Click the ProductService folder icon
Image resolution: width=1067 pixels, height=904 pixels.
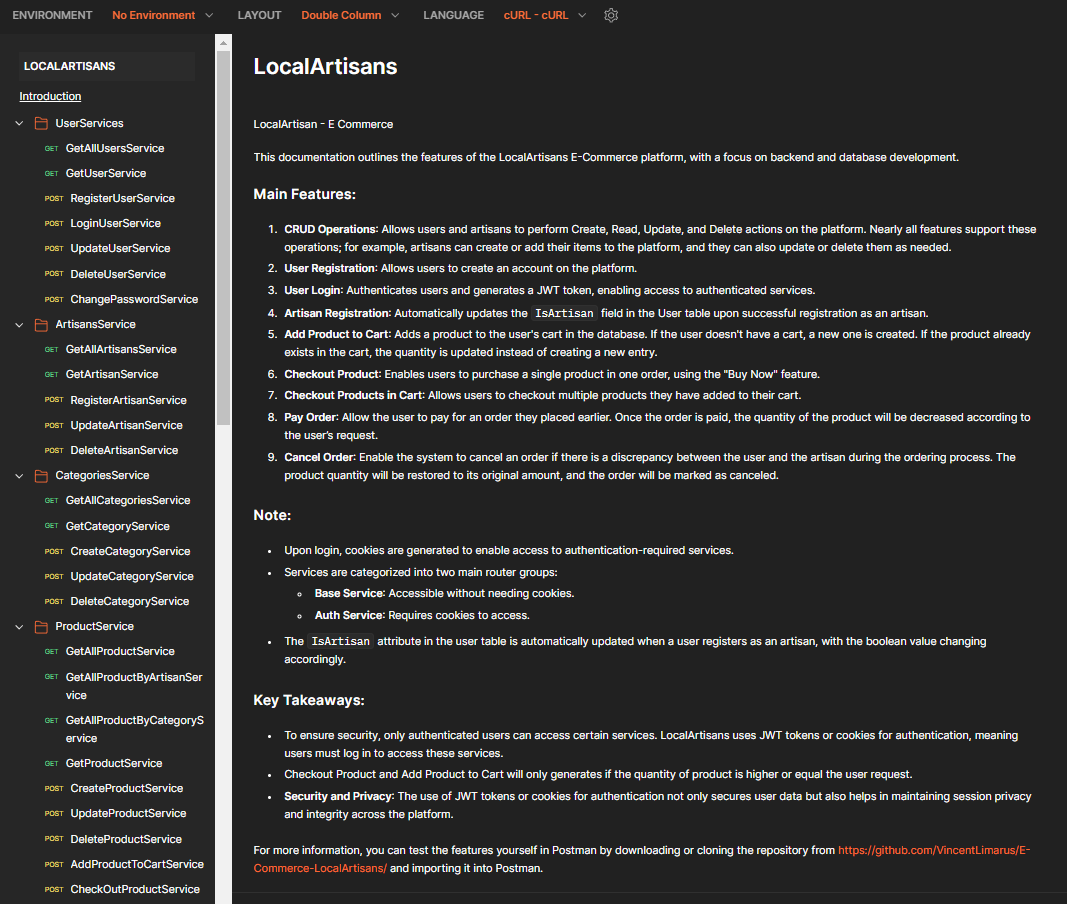click(x=42, y=627)
